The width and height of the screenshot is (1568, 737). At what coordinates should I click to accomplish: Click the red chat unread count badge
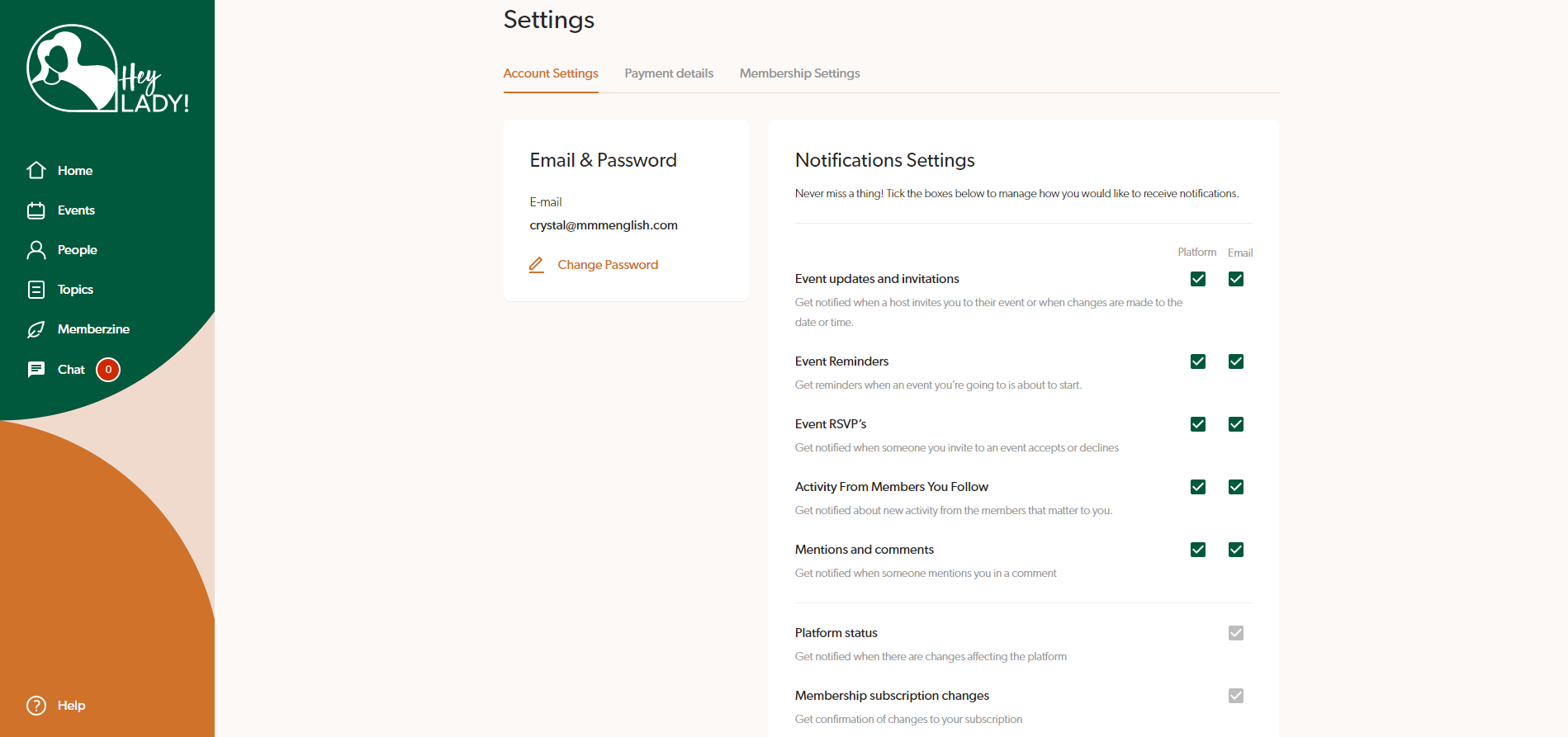click(x=108, y=370)
